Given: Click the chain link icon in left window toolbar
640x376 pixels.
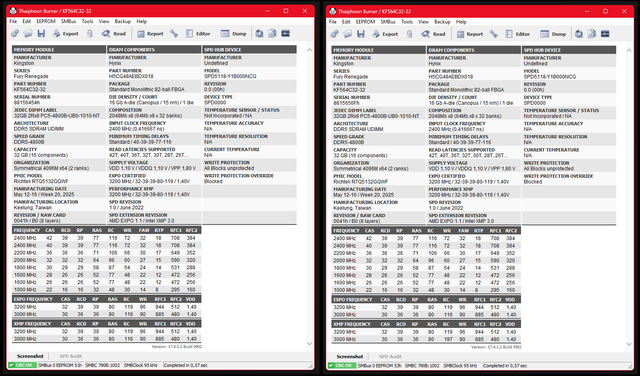Looking at the screenshot, I should (x=15, y=33).
